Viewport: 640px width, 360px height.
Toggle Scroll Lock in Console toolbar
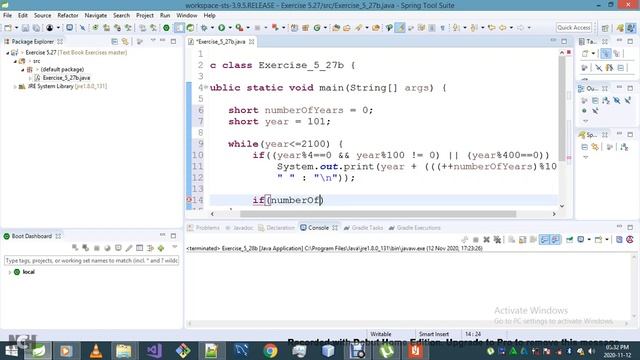[x=522, y=240]
